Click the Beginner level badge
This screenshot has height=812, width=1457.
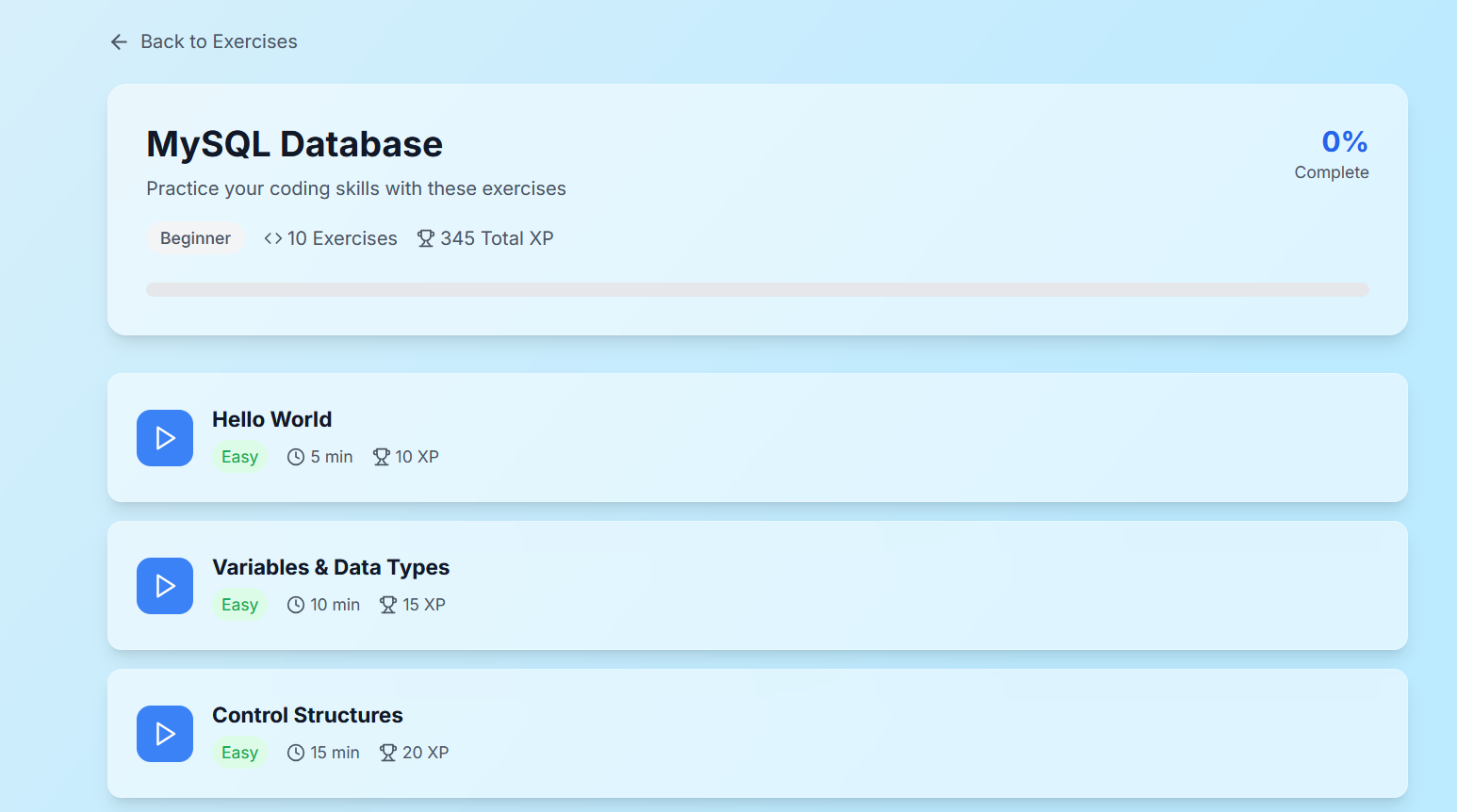point(195,238)
